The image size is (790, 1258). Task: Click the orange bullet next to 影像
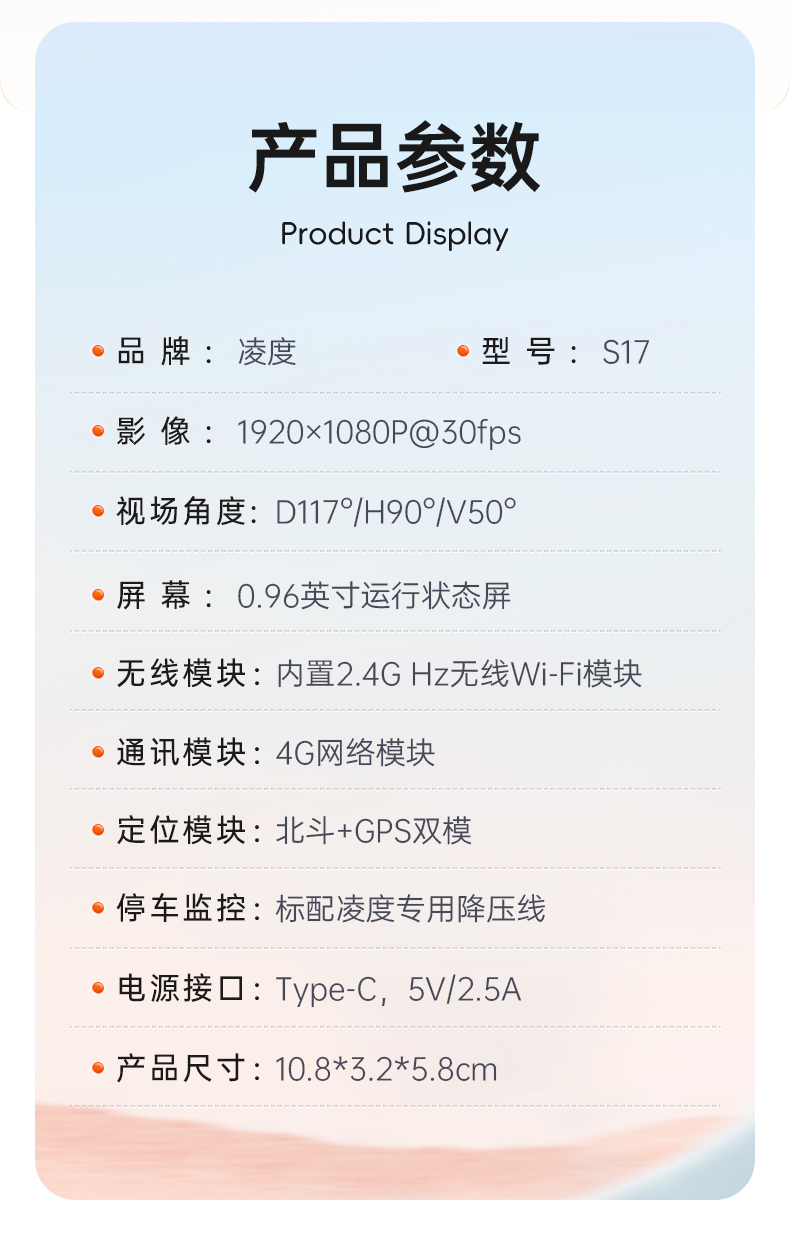(98, 431)
